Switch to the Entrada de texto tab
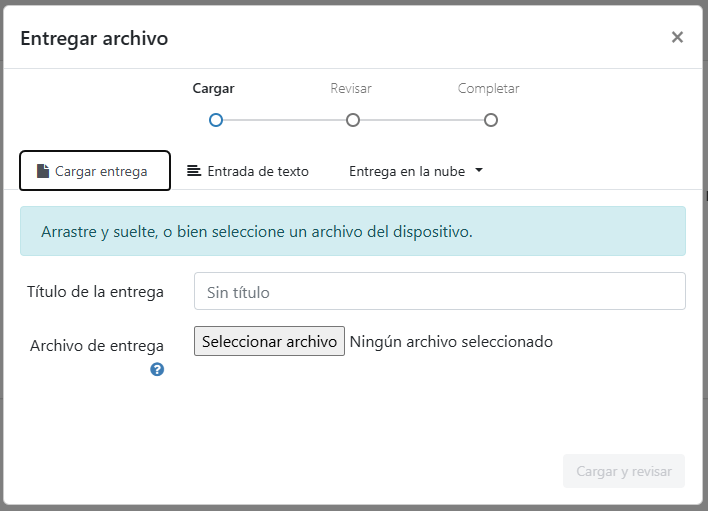This screenshot has width=708, height=511. (248, 171)
